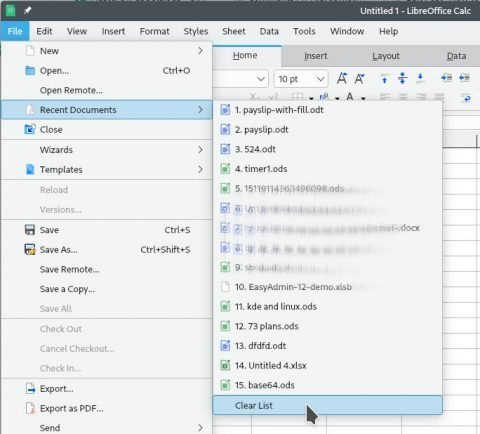
Task: Switch to the Layout ribbon tab
Action: point(386,56)
